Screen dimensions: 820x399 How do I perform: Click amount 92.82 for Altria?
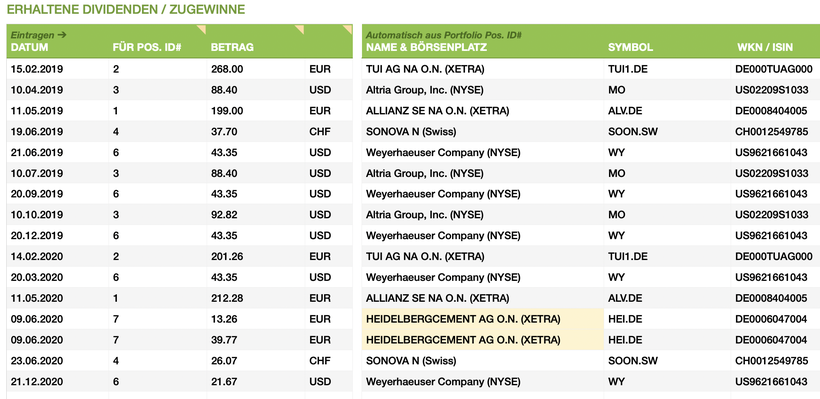tap(224, 215)
